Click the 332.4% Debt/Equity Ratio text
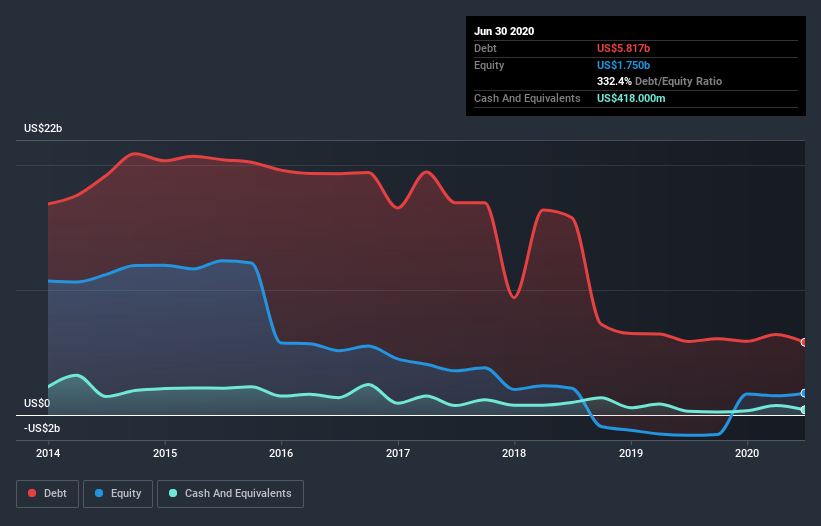Image resolution: width=821 pixels, height=526 pixels. pos(659,81)
